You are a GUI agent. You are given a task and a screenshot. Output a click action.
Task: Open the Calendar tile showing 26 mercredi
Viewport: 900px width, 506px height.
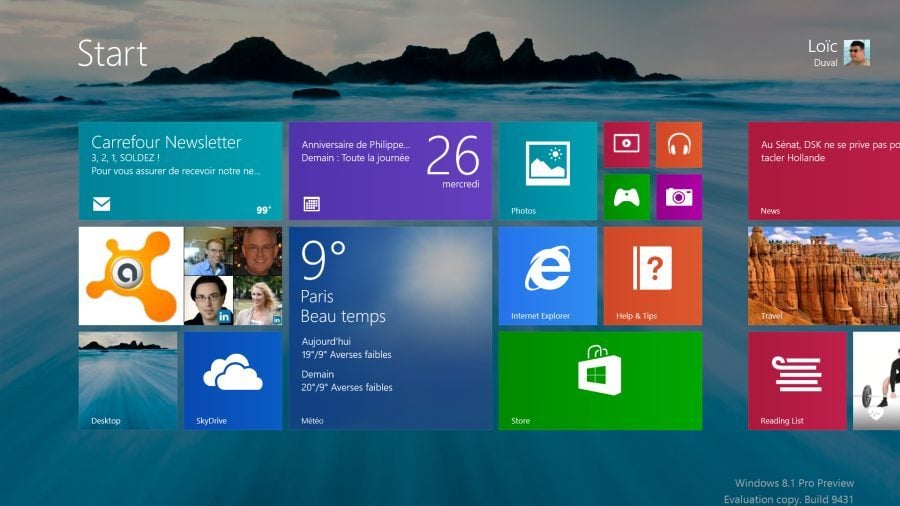[390, 170]
